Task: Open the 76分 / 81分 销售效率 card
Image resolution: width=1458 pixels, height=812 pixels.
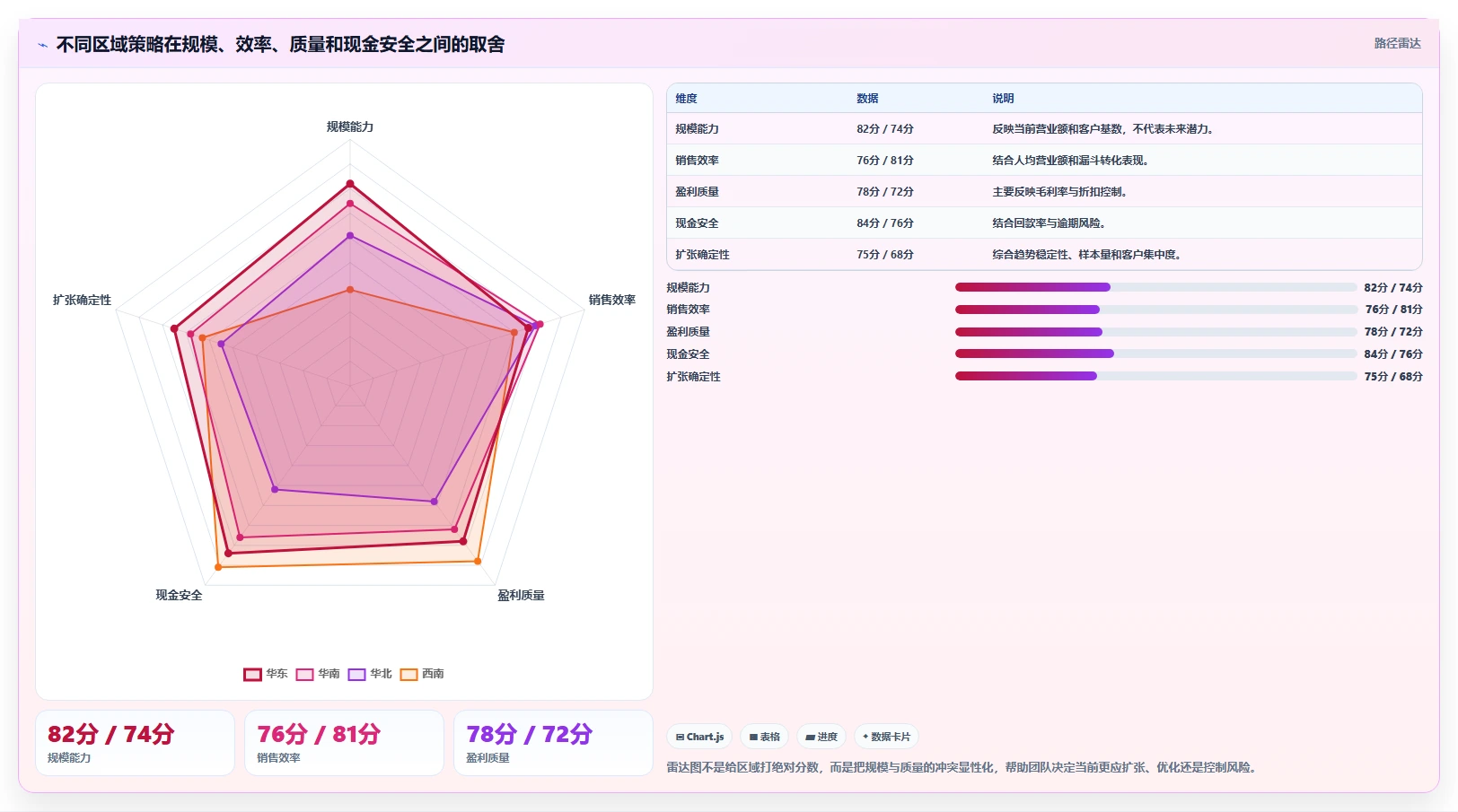Action: [344, 743]
